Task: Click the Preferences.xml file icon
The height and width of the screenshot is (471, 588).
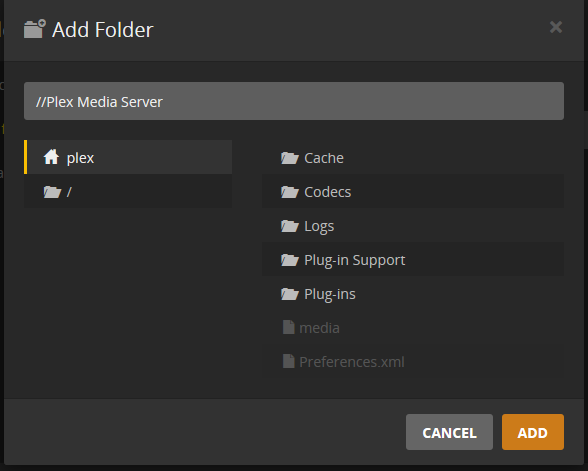Action: [x=288, y=362]
